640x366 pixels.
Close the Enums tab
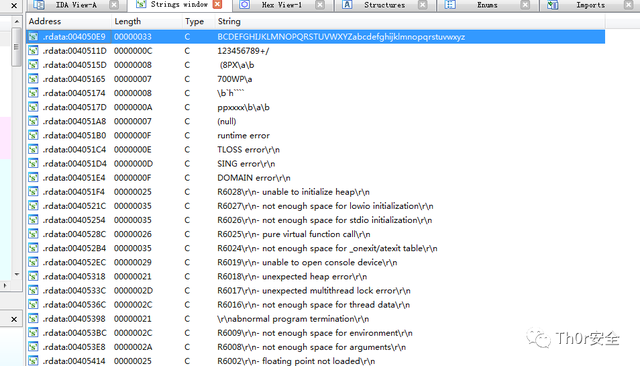pos(525,5)
